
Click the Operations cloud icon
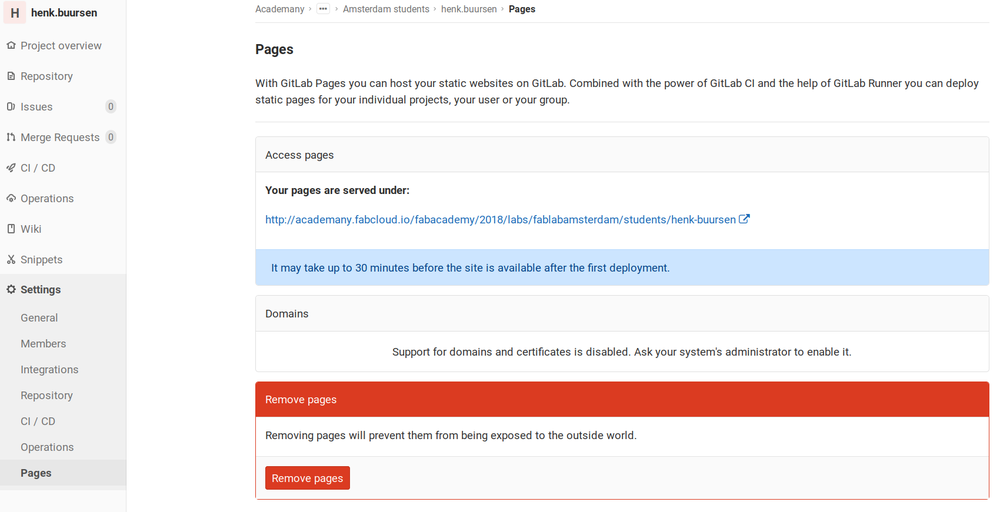pos(11,199)
